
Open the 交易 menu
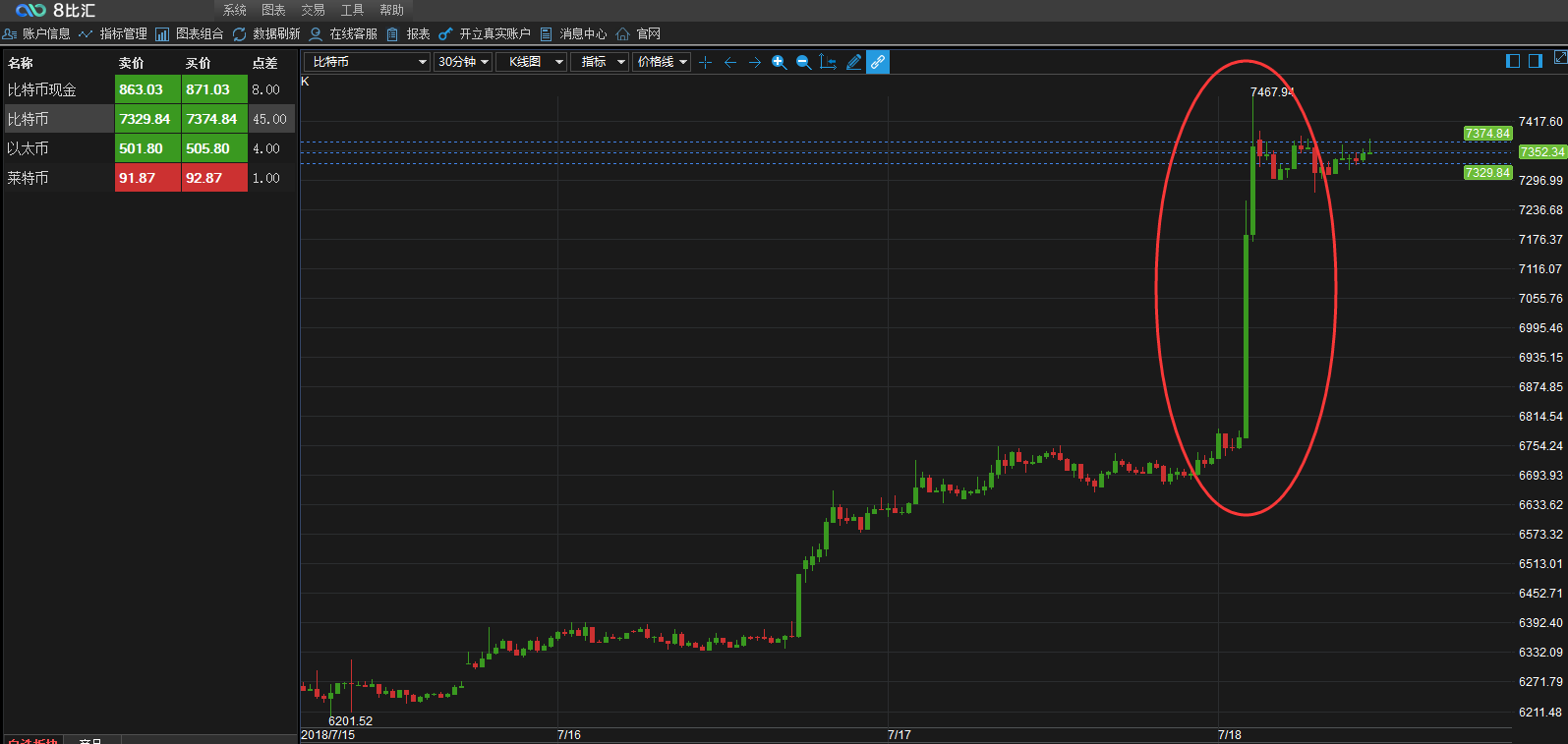[314, 10]
